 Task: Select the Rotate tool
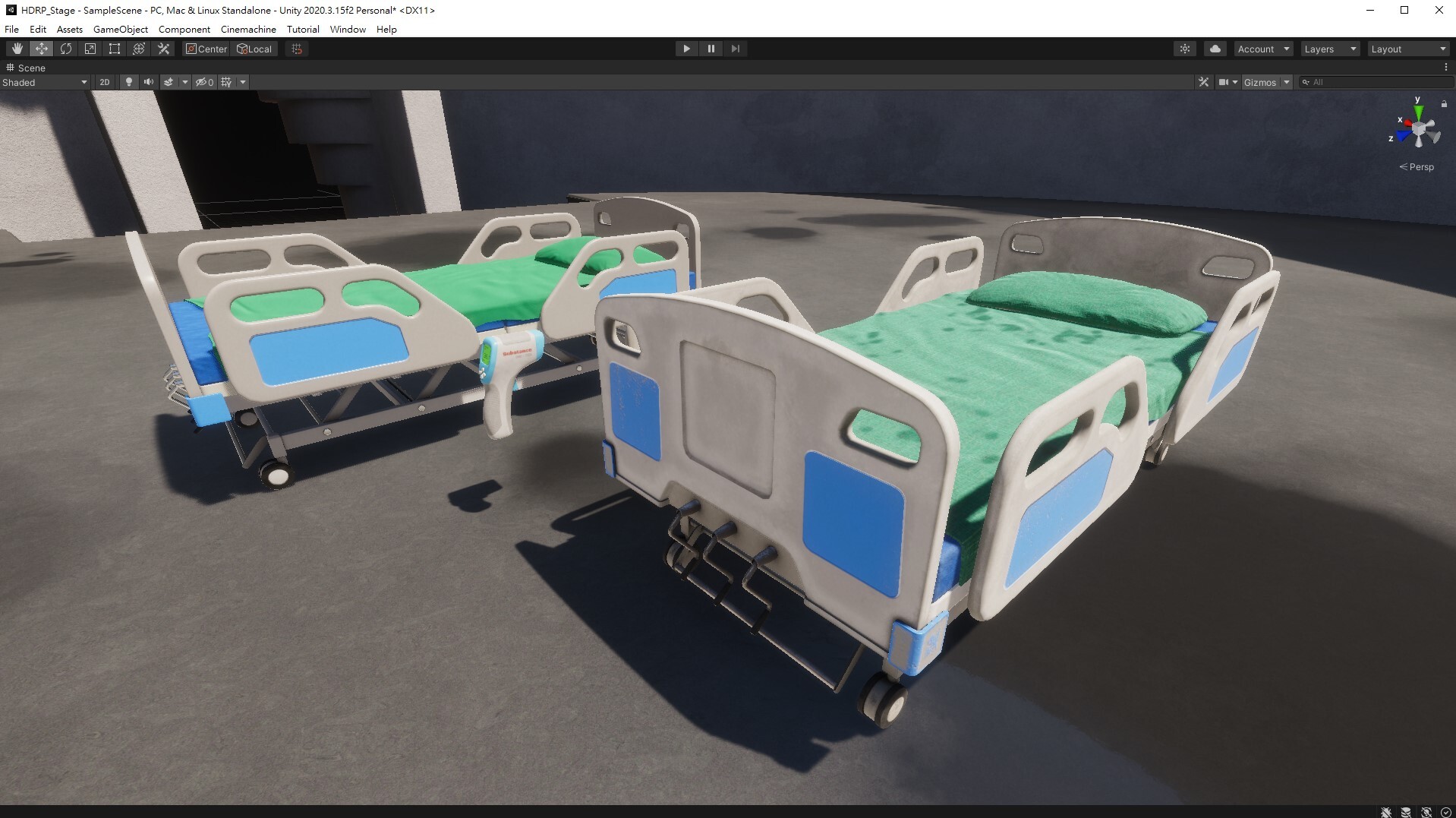pos(66,48)
